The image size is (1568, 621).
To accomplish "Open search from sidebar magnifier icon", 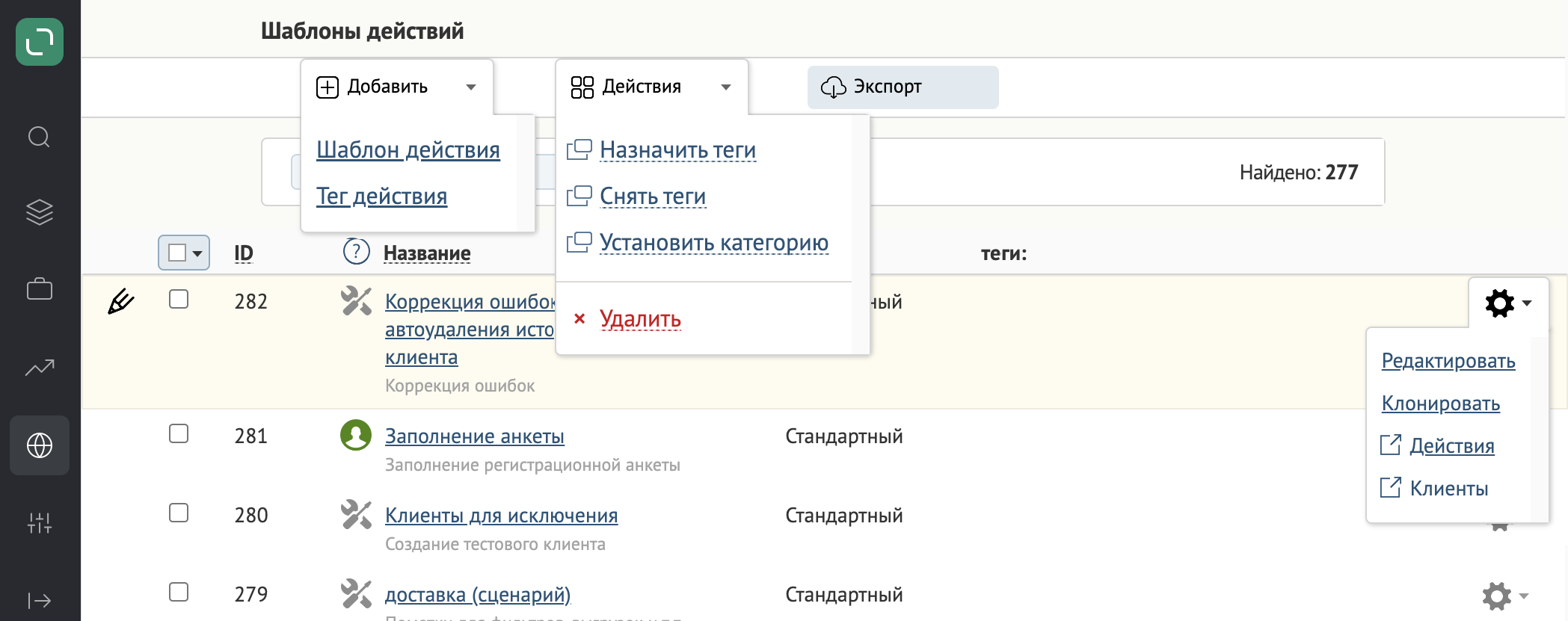I will [x=39, y=138].
